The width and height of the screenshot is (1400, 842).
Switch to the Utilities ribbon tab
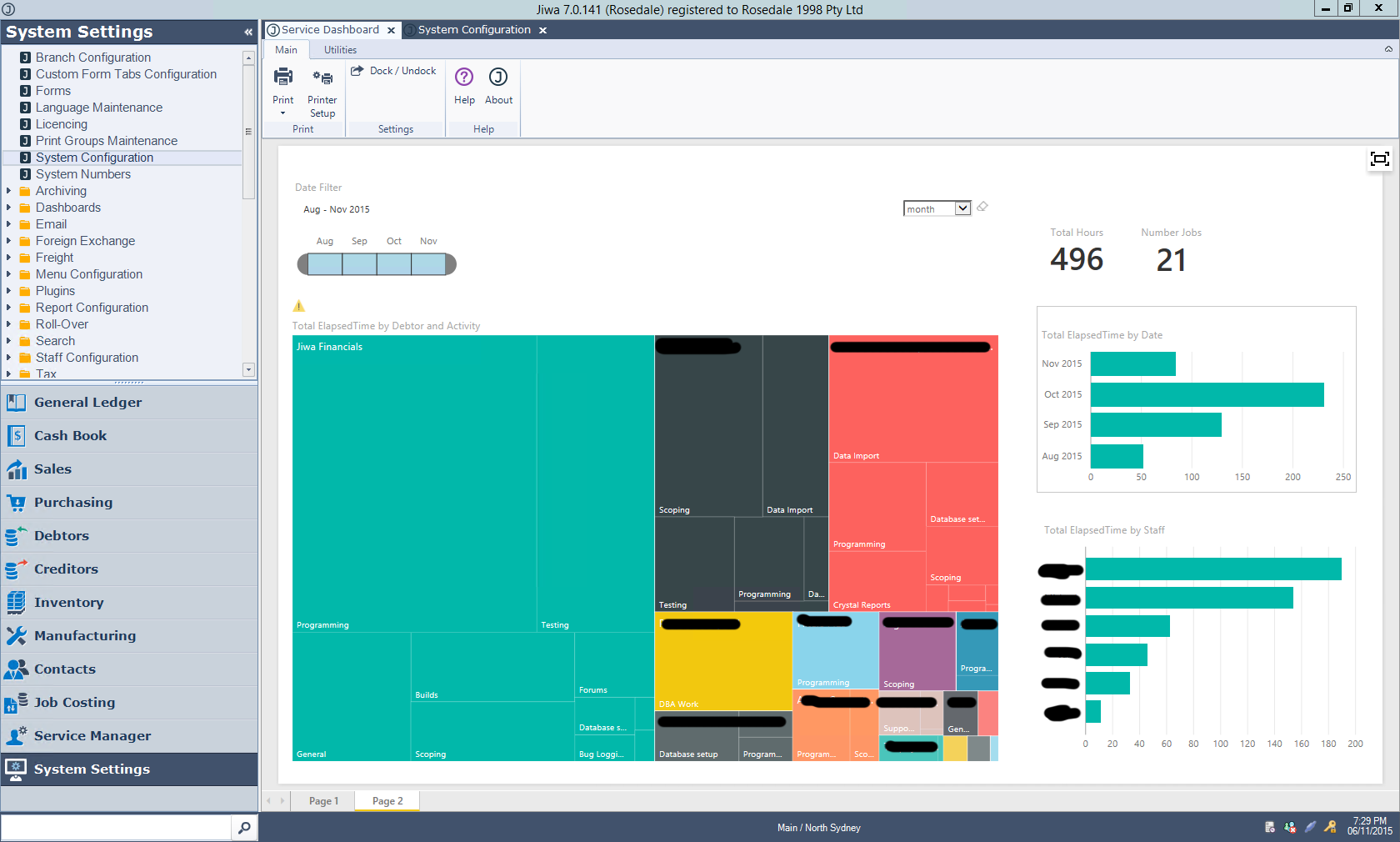(x=340, y=50)
